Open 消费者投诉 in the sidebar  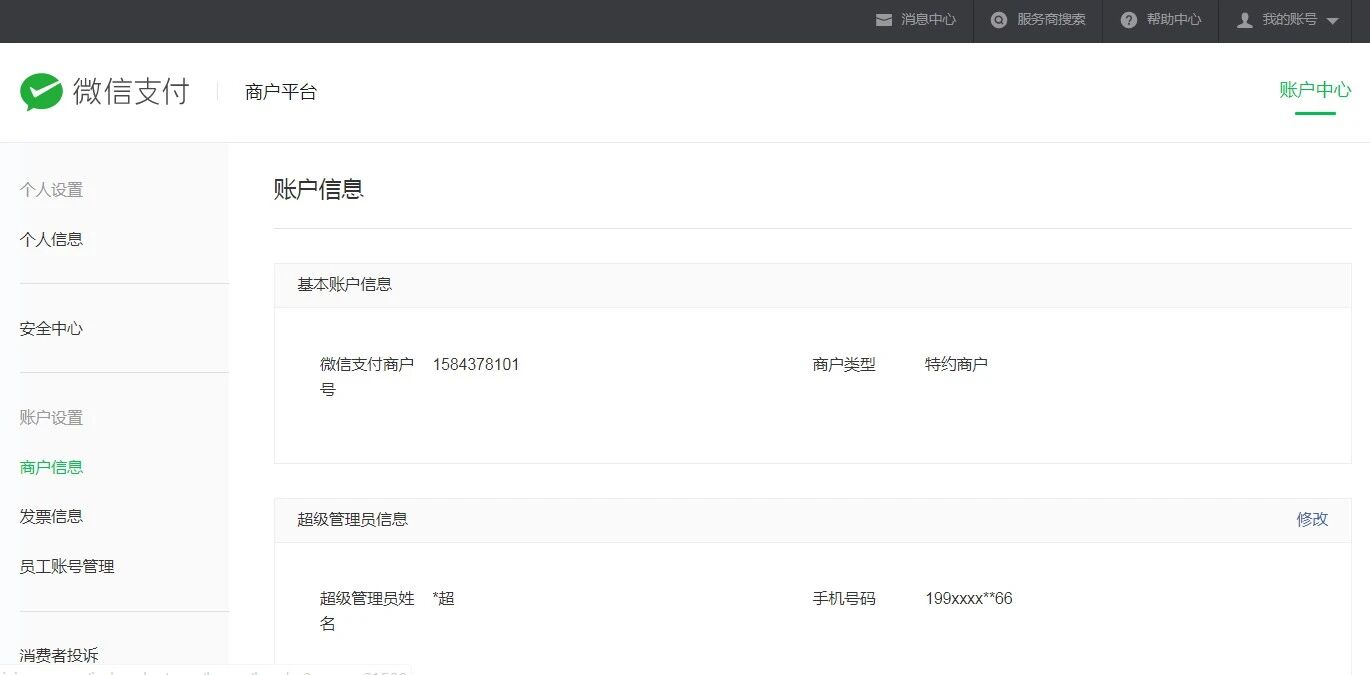(59, 656)
